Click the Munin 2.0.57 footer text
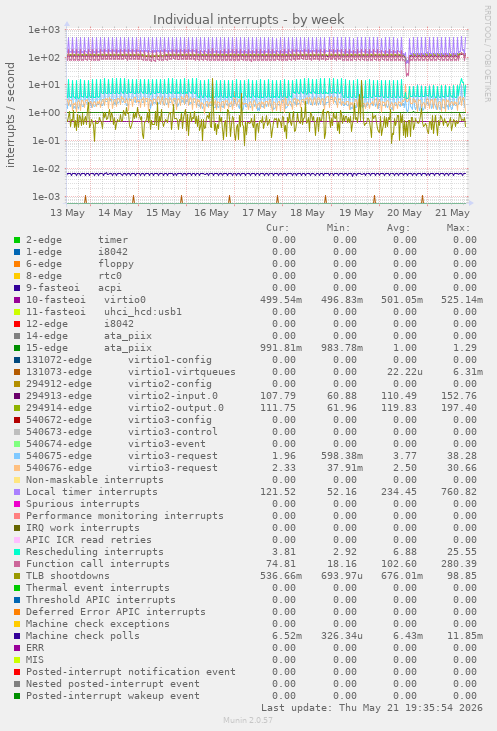This screenshot has height=731, width=497. pos(248,720)
